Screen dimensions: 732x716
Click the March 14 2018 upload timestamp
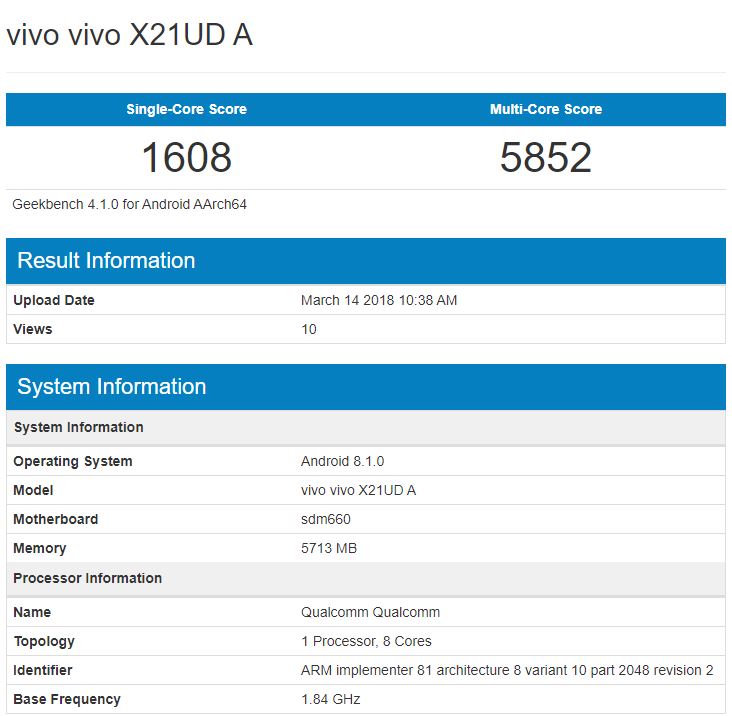(379, 300)
